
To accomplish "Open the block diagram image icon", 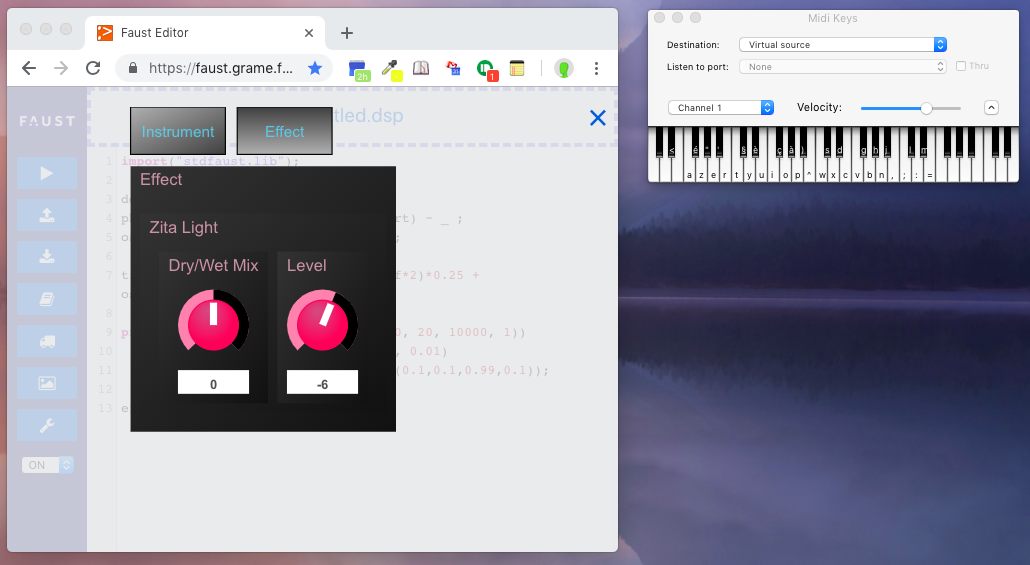I will point(47,383).
